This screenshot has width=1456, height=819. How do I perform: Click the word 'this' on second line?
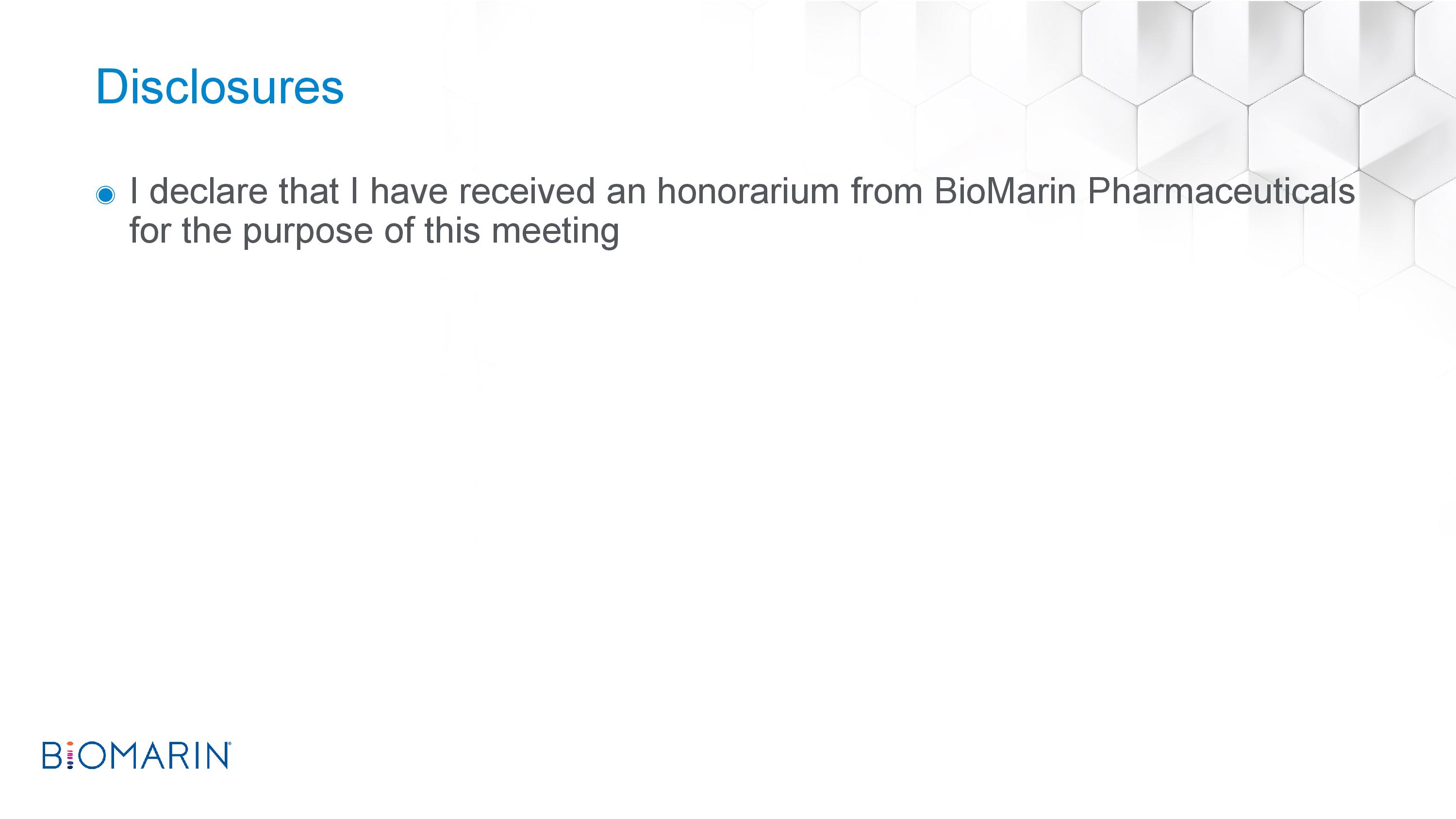coord(452,230)
